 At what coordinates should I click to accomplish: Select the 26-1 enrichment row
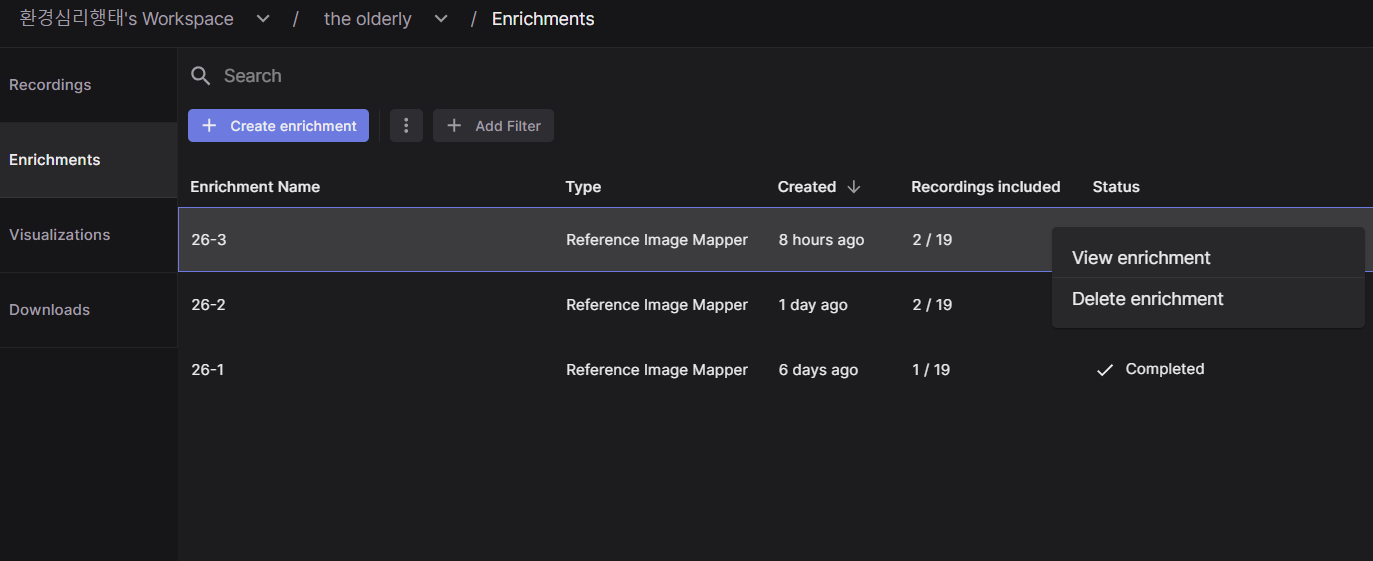[775, 370]
